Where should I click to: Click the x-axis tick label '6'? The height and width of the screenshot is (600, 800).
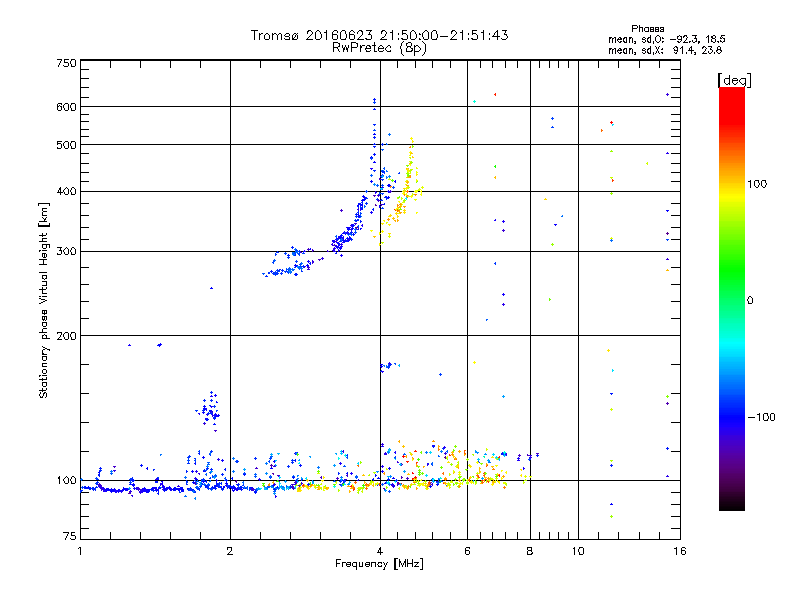pyautogui.click(x=467, y=551)
